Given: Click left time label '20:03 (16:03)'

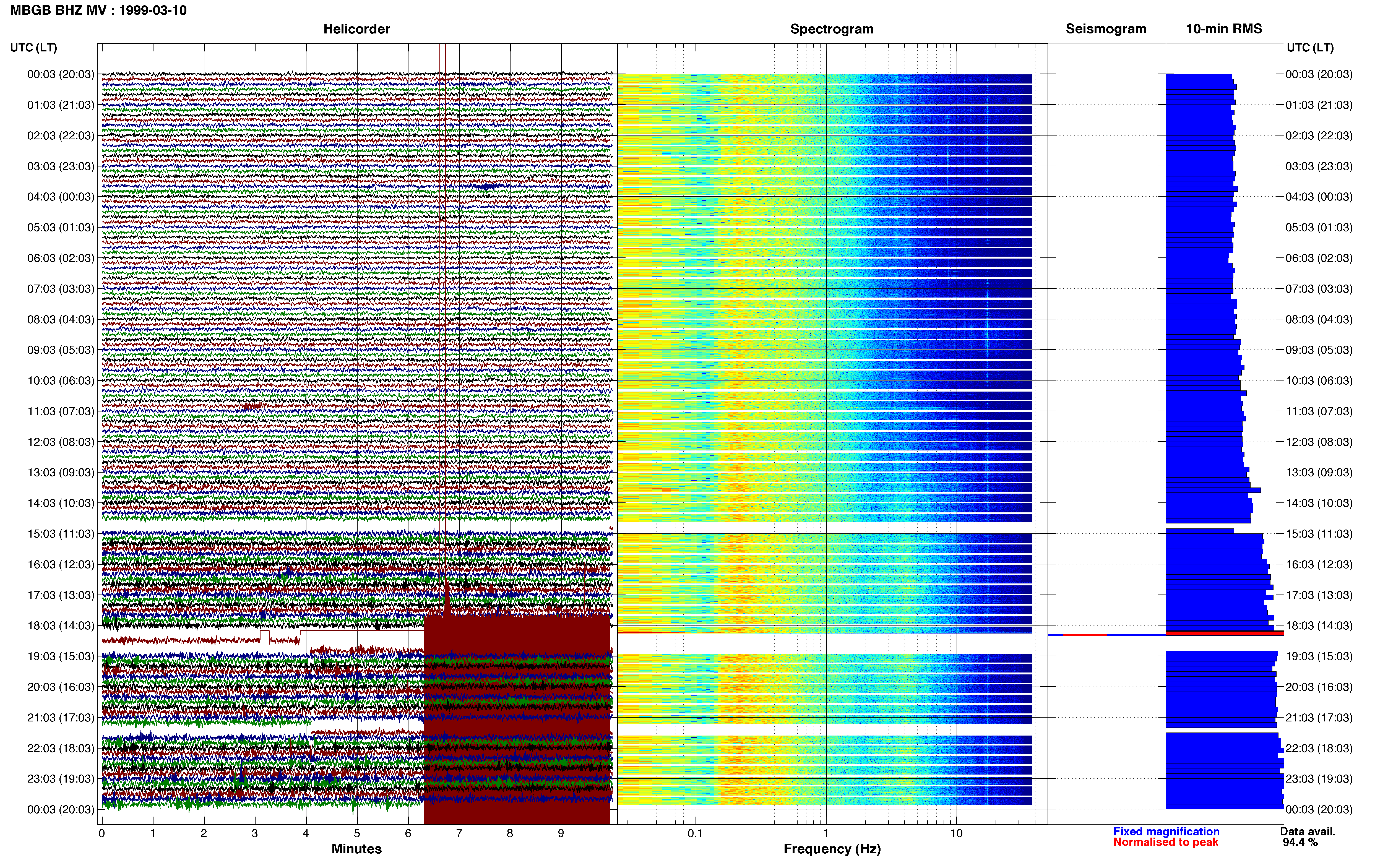Looking at the screenshot, I should point(61,687).
